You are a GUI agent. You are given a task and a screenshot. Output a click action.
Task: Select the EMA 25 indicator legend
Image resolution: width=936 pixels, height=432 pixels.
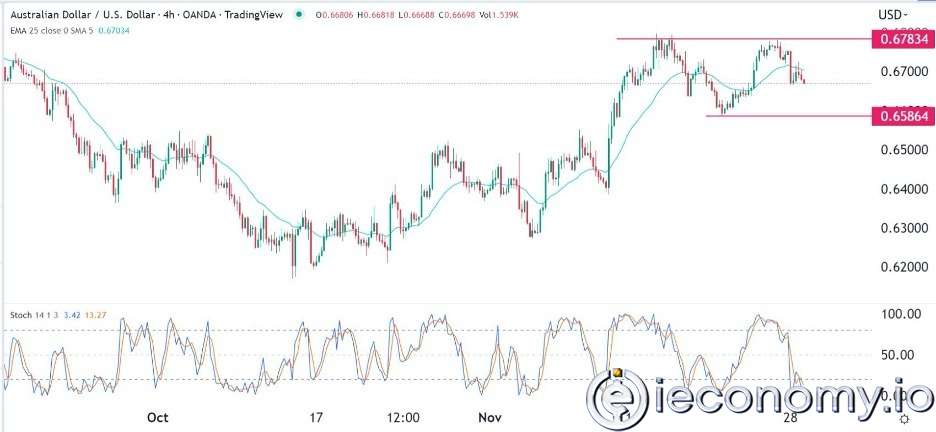point(40,30)
